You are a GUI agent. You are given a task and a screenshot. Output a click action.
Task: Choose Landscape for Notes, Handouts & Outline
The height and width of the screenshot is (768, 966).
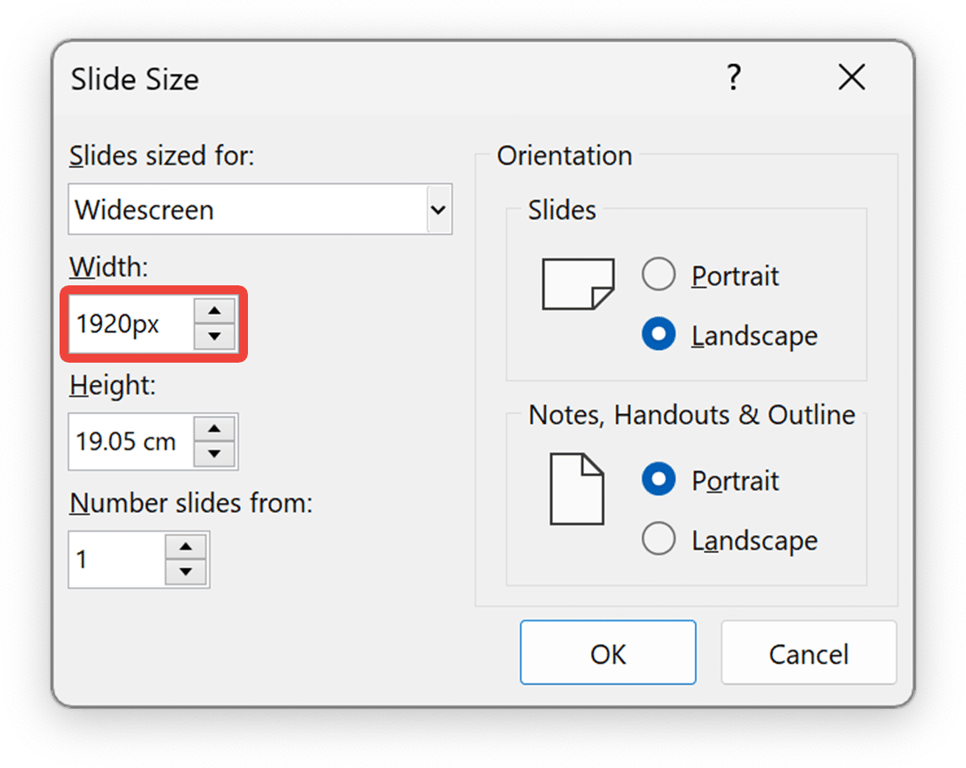pos(659,540)
